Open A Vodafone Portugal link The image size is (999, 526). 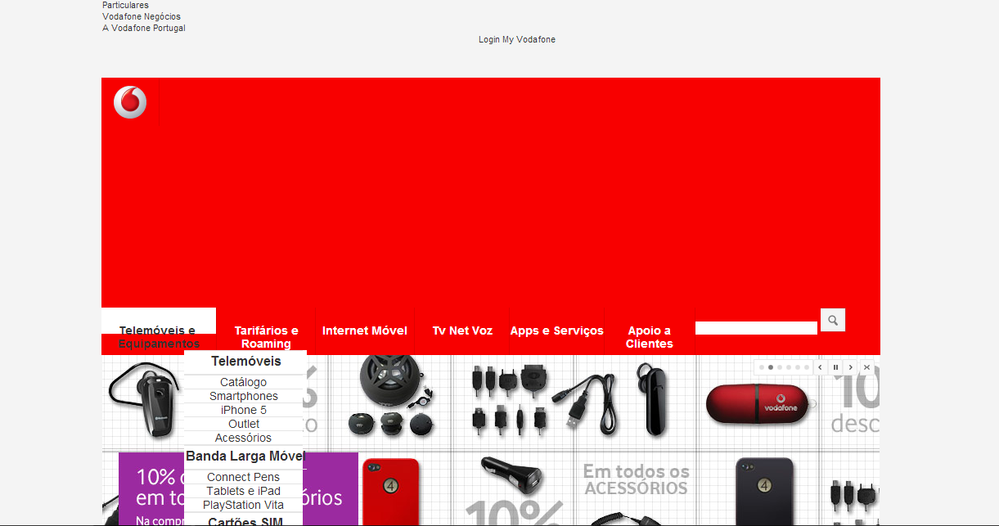(144, 28)
